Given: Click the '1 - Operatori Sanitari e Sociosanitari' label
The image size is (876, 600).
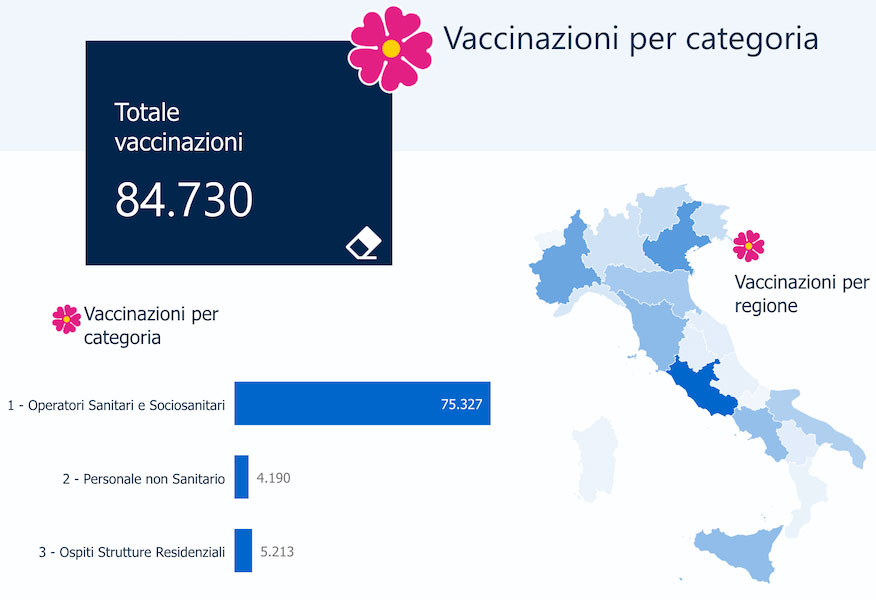Looking at the screenshot, I should [x=116, y=405].
